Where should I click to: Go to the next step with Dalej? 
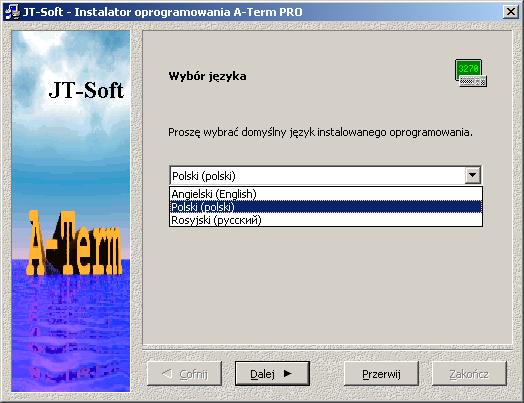click(272, 374)
